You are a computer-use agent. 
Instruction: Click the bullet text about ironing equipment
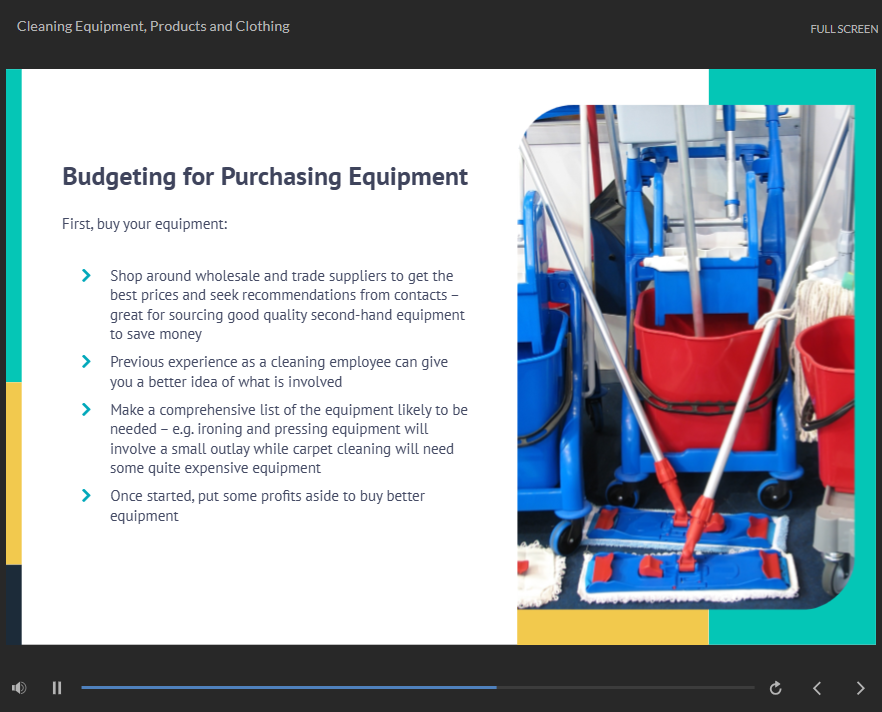point(288,439)
